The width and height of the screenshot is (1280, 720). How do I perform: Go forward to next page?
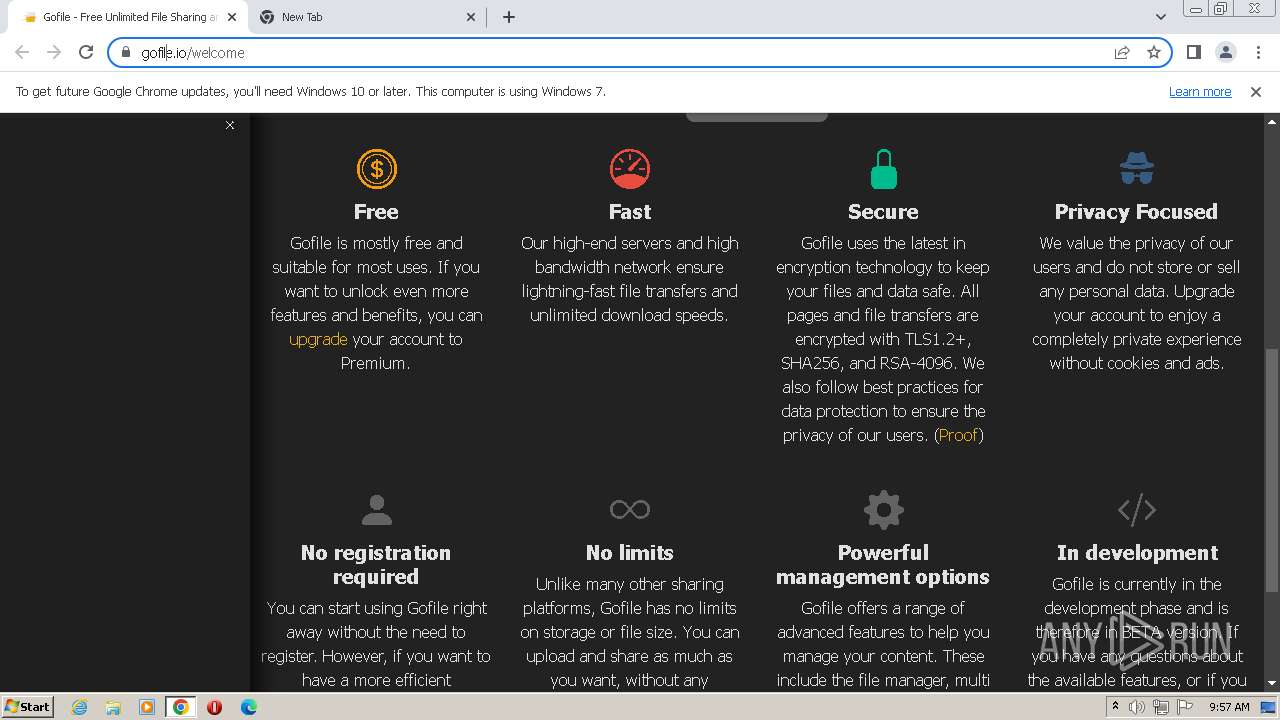(54, 52)
